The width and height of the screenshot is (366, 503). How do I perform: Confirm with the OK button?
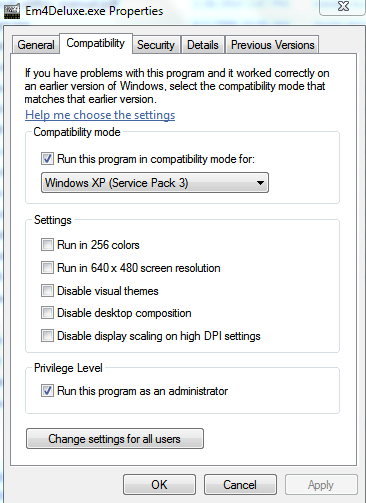[159, 485]
